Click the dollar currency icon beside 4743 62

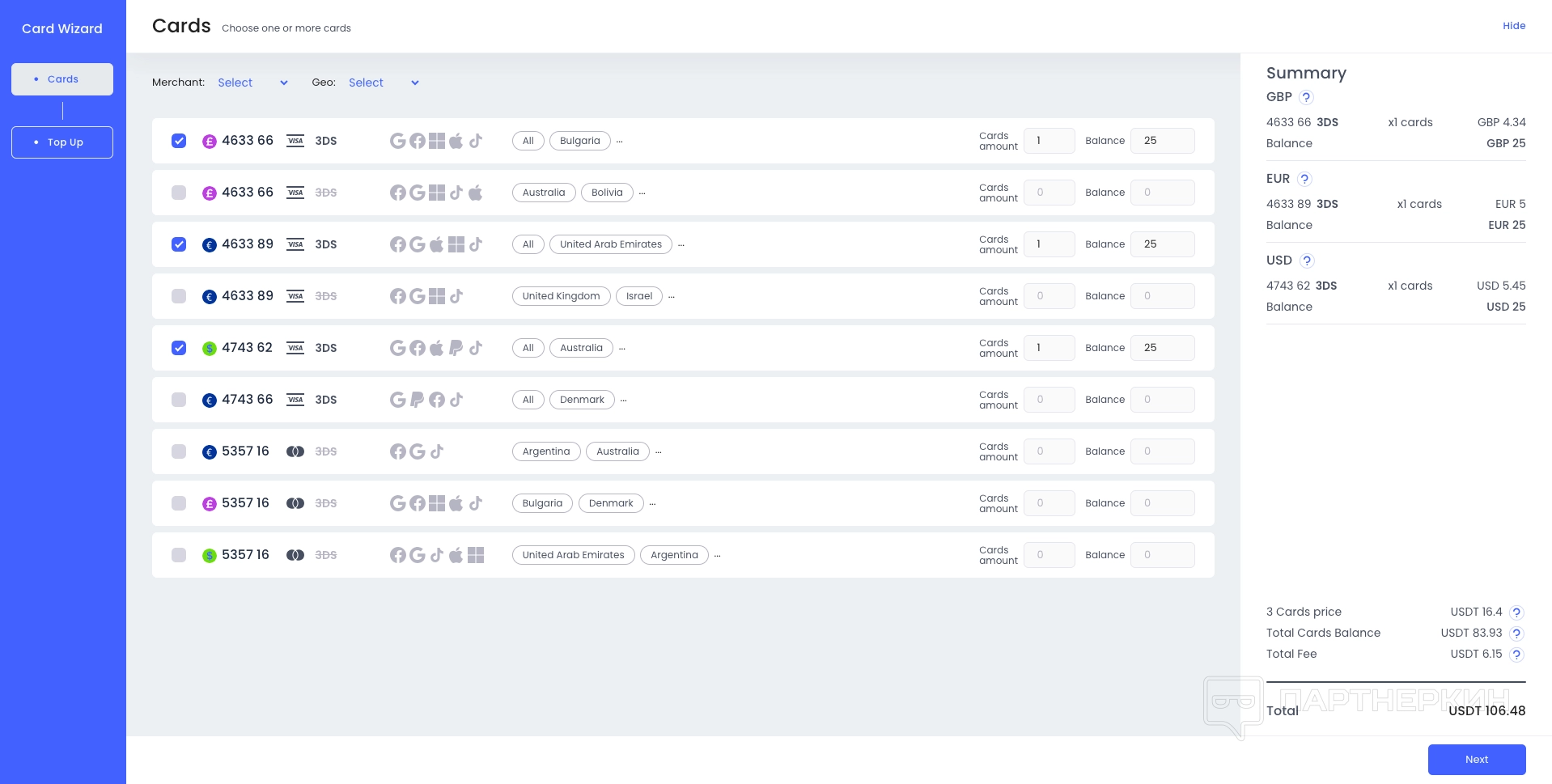click(x=210, y=349)
